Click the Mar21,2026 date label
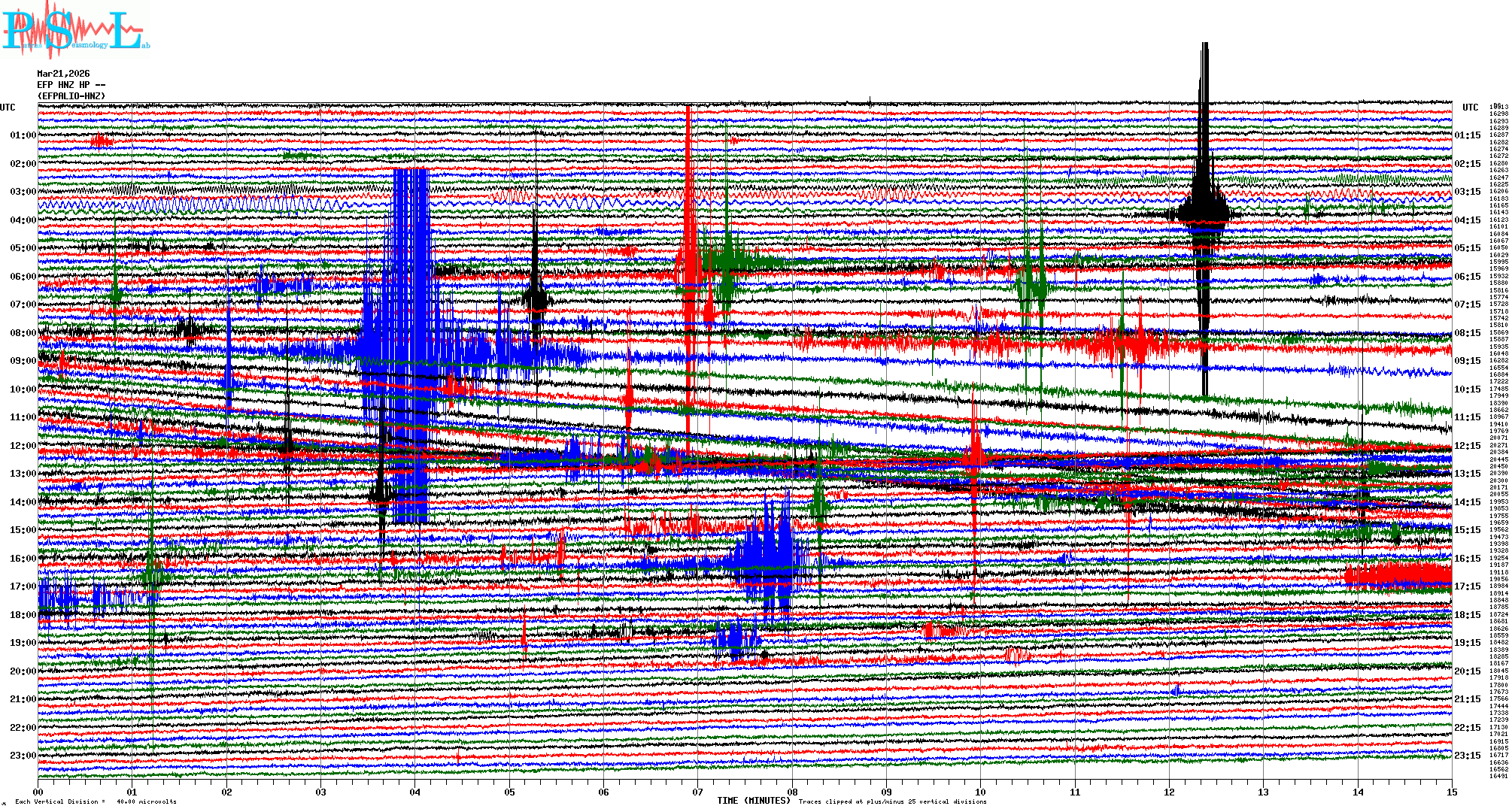 63,74
